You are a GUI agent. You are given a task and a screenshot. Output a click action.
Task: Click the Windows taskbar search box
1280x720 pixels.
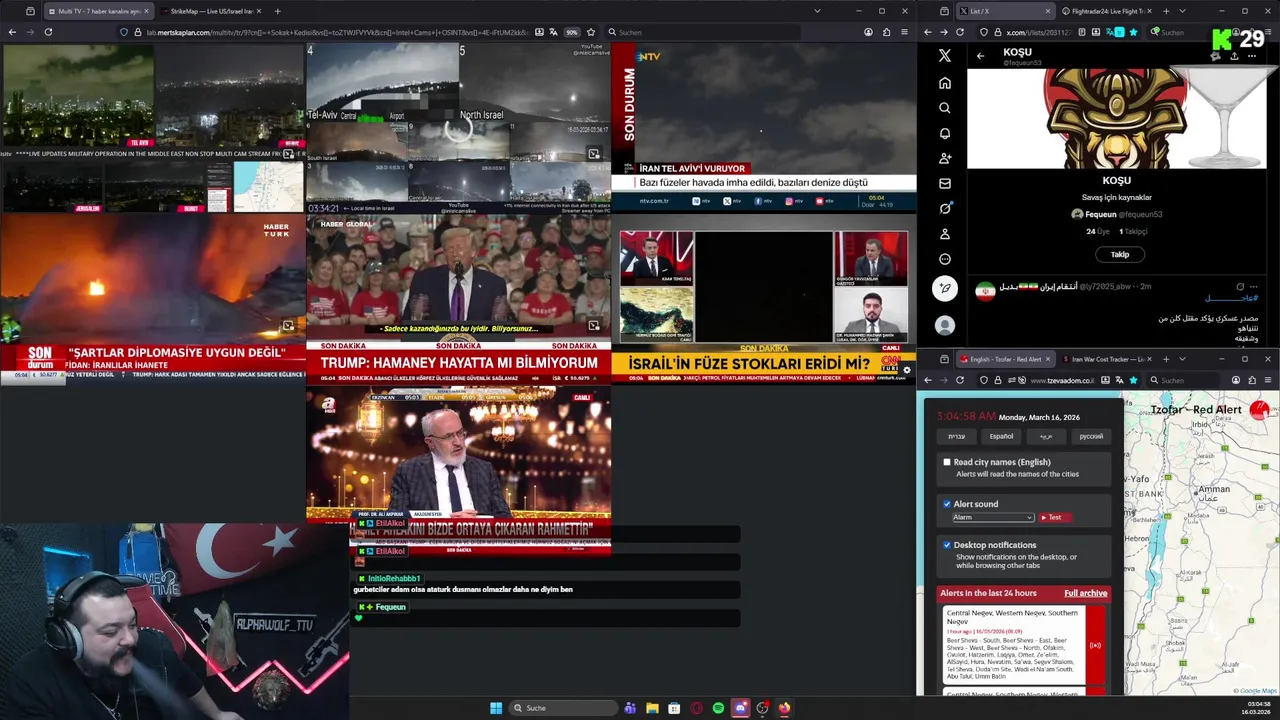coord(563,708)
